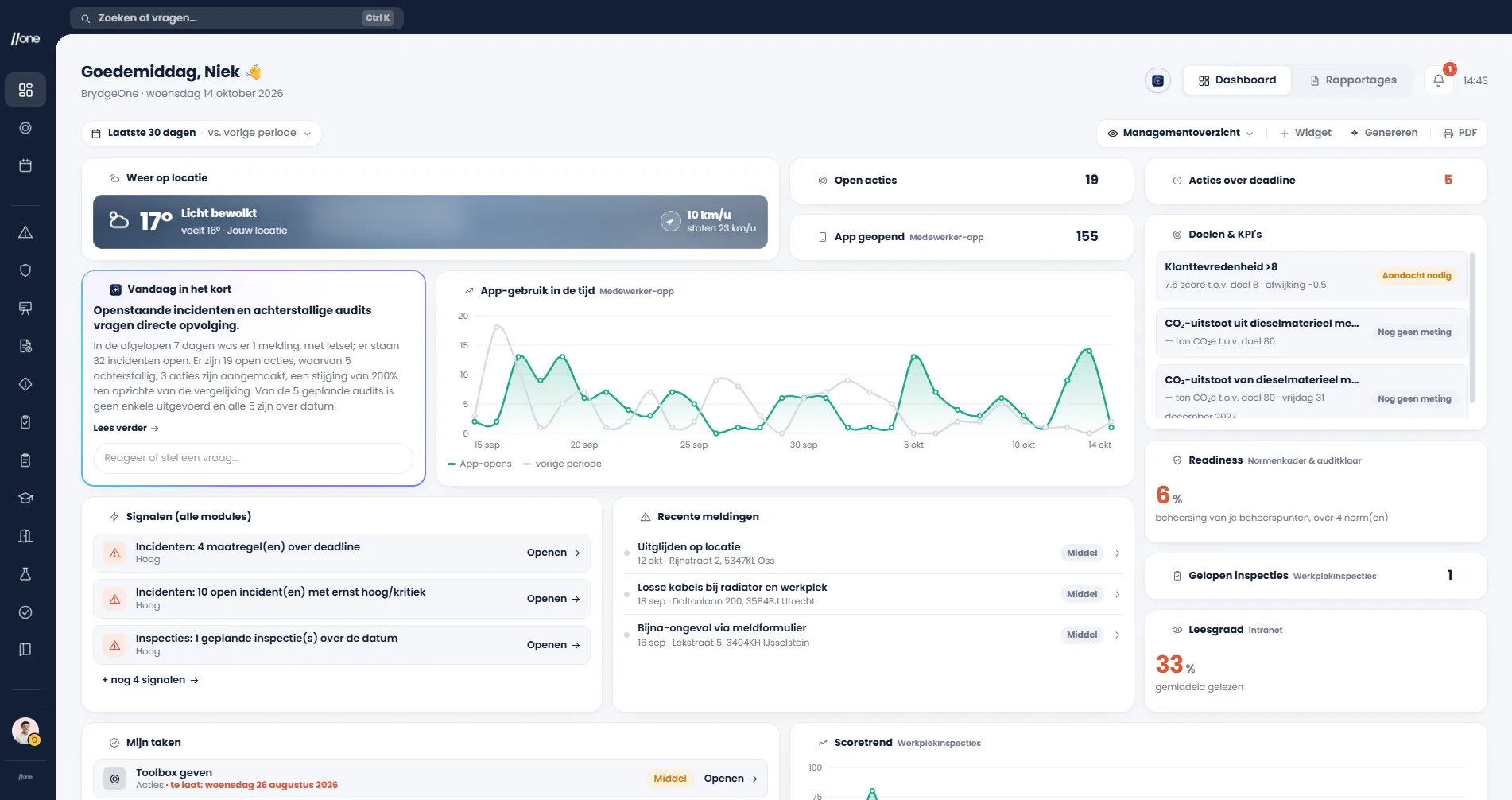Expand the Losse kabels bij radiator report chevron
Viewport: 1512px width, 800px height.
pos(1117,594)
